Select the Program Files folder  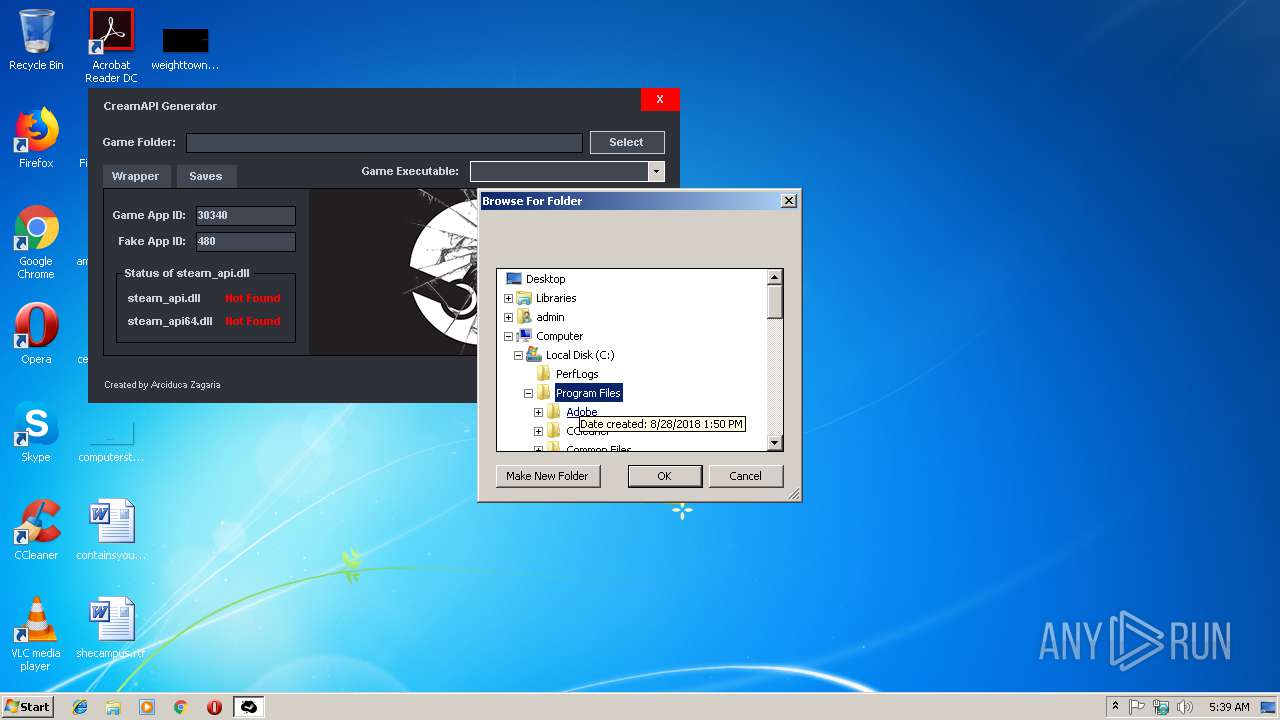pos(588,393)
